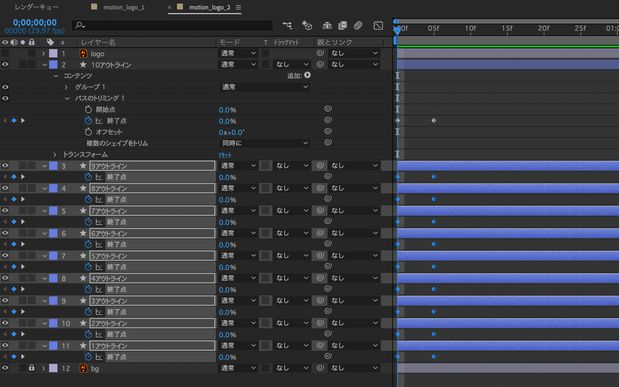Viewport: 619px width, 387px height.
Task: Go to next keyframe of 終了点 under 7アウトライン
Action: point(23,222)
